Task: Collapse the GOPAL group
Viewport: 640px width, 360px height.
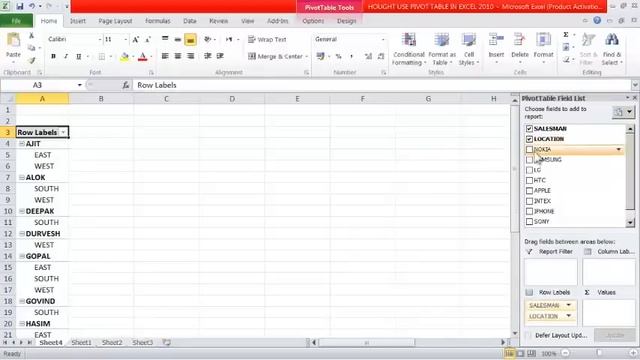Action: click(22, 256)
